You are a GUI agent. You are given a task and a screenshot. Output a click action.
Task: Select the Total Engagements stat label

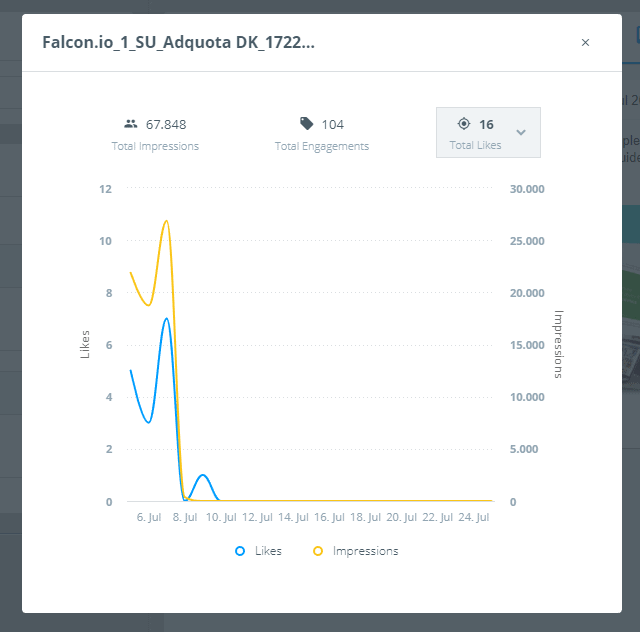click(322, 146)
